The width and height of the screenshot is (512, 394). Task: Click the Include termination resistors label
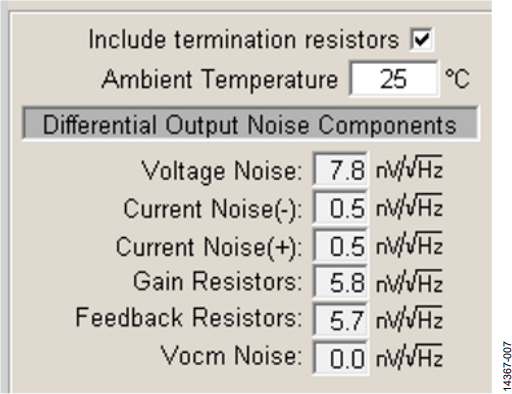244,40
